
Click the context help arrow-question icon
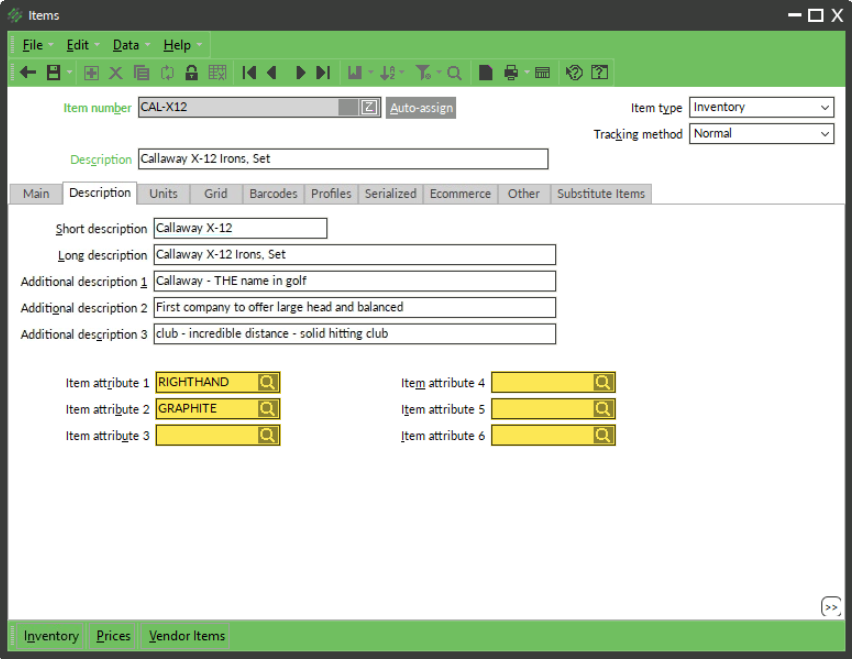point(574,73)
